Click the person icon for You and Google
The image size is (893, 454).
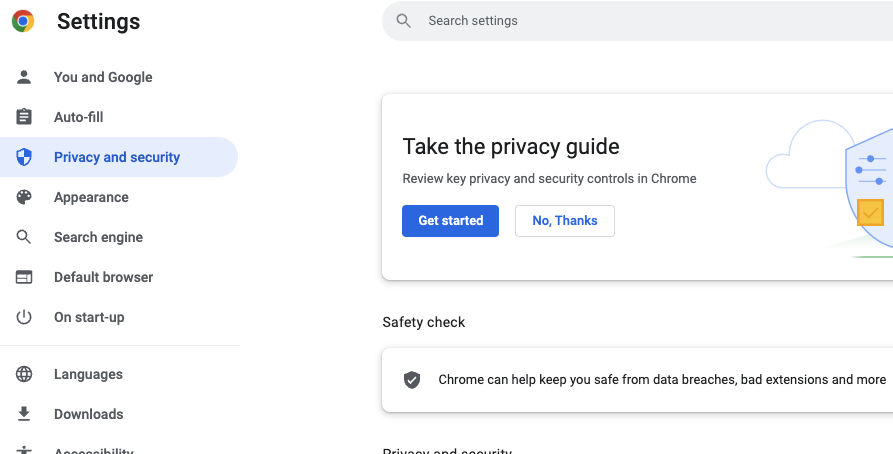click(x=24, y=77)
